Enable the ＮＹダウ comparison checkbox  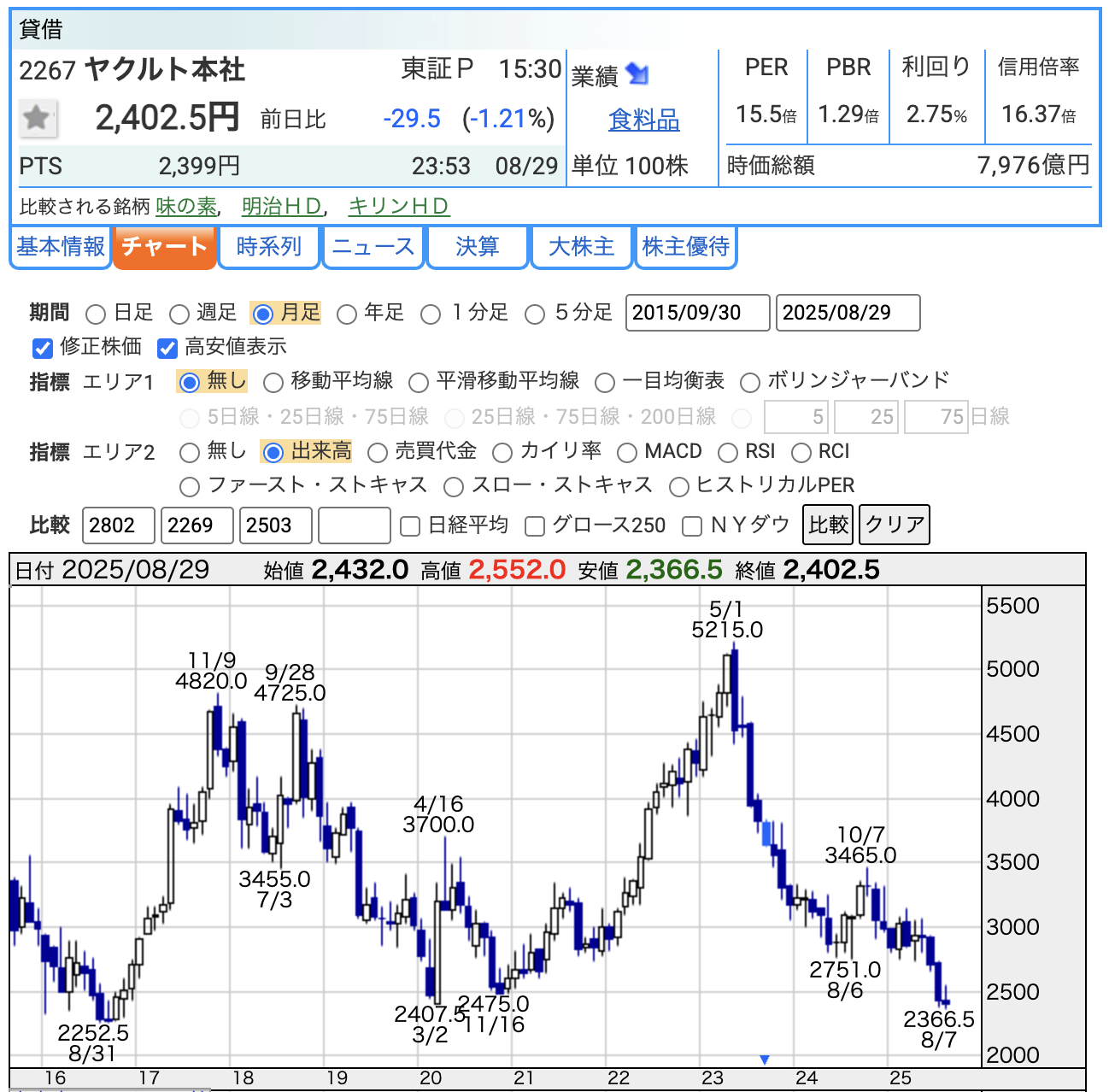point(692,526)
